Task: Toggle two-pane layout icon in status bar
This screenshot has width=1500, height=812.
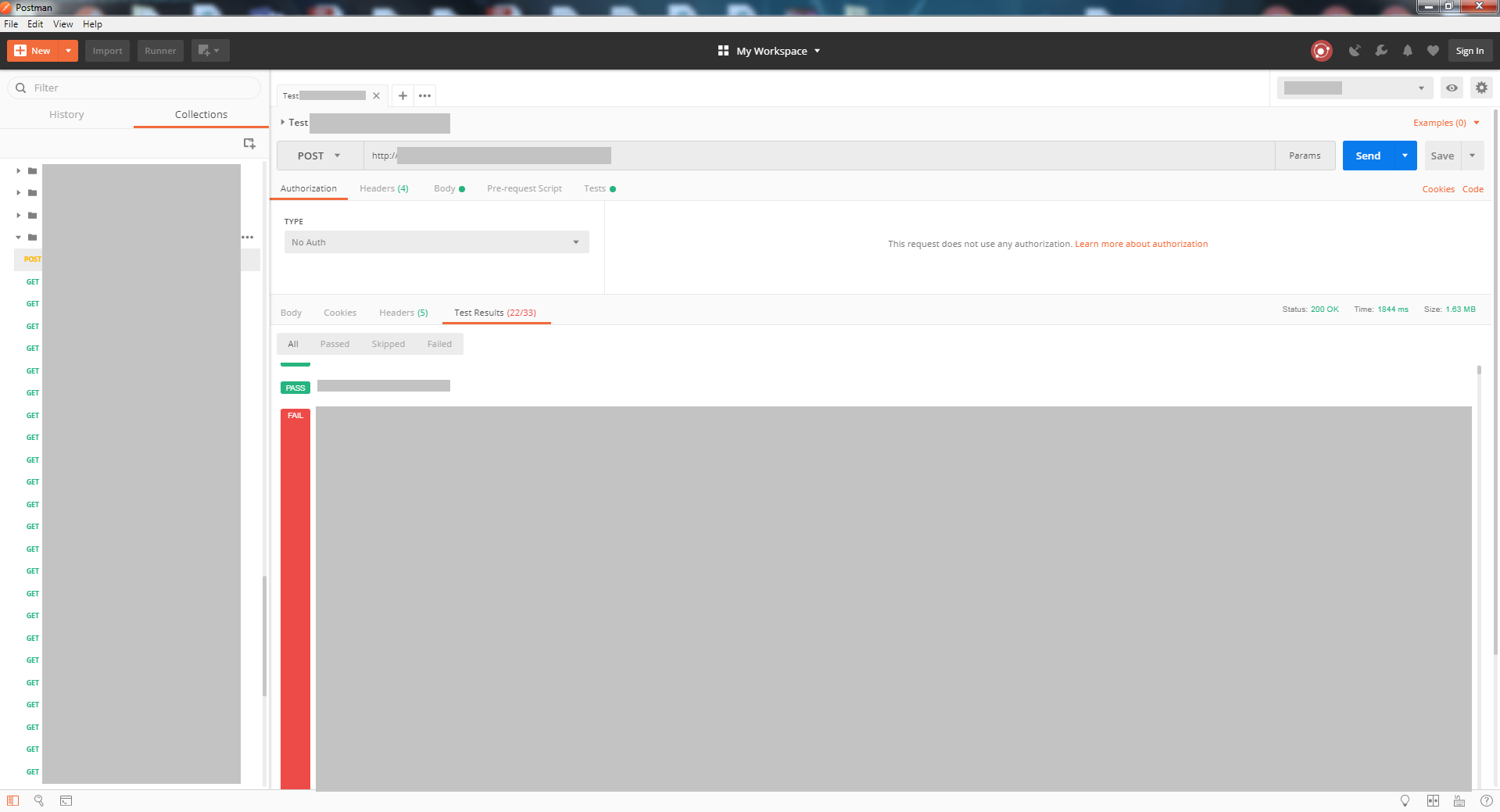Action: [x=1433, y=800]
